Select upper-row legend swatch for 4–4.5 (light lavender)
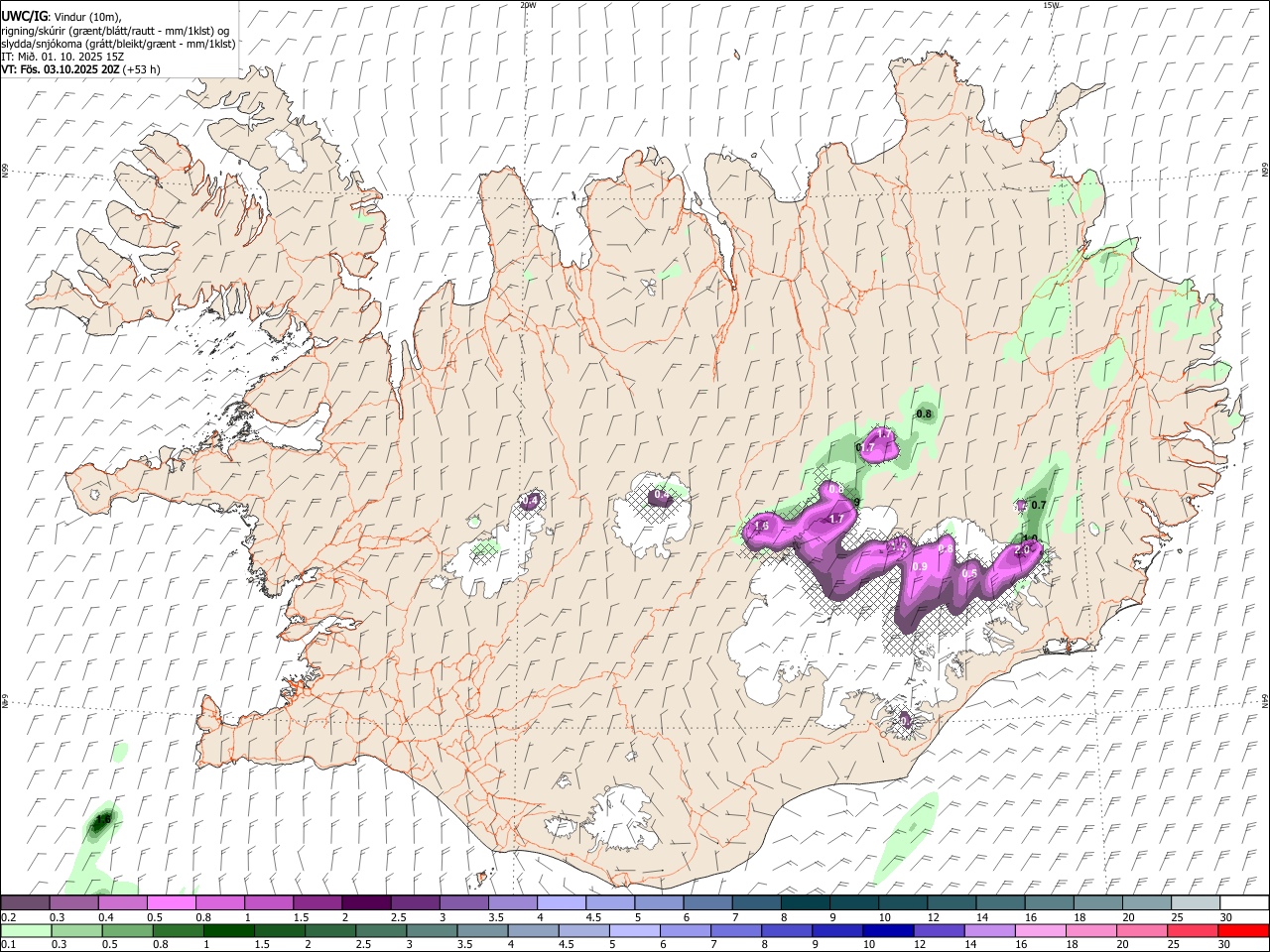The width and height of the screenshot is (1270, 952). pyautogui.click(x=561, y=903)
